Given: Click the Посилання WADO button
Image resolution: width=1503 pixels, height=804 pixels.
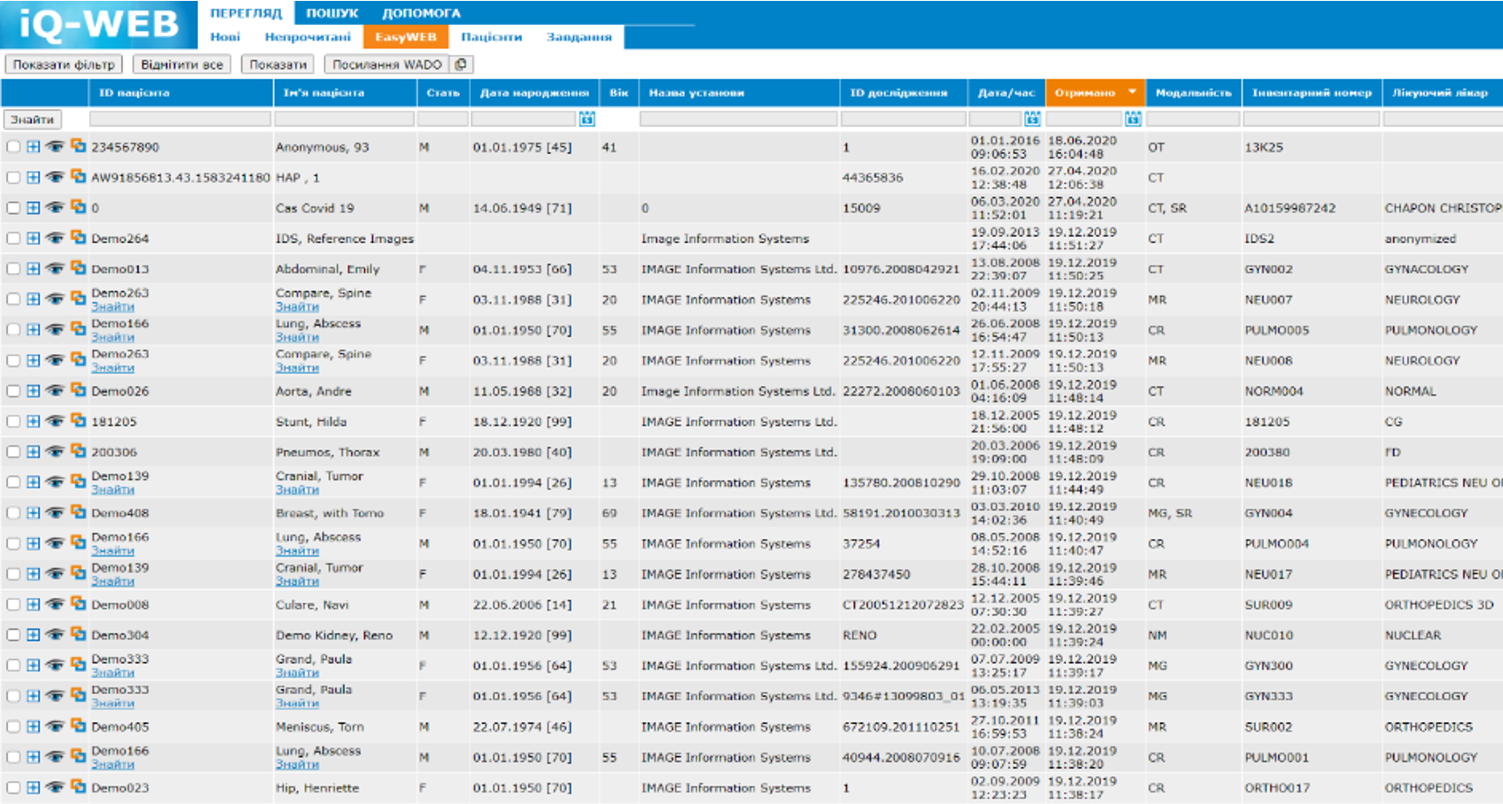Looking at the screenshot, I should (x=387, y=64).
